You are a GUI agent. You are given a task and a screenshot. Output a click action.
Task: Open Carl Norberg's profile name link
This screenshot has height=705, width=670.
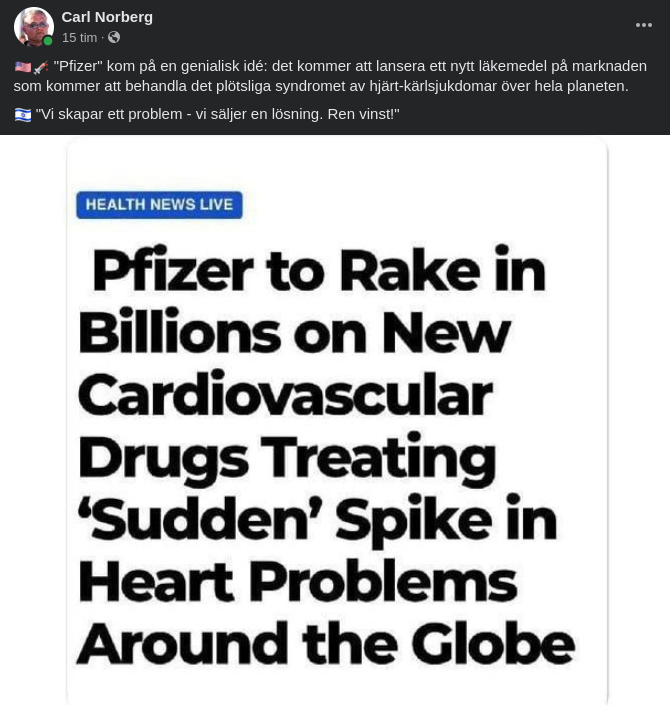[x=107, y=17]
